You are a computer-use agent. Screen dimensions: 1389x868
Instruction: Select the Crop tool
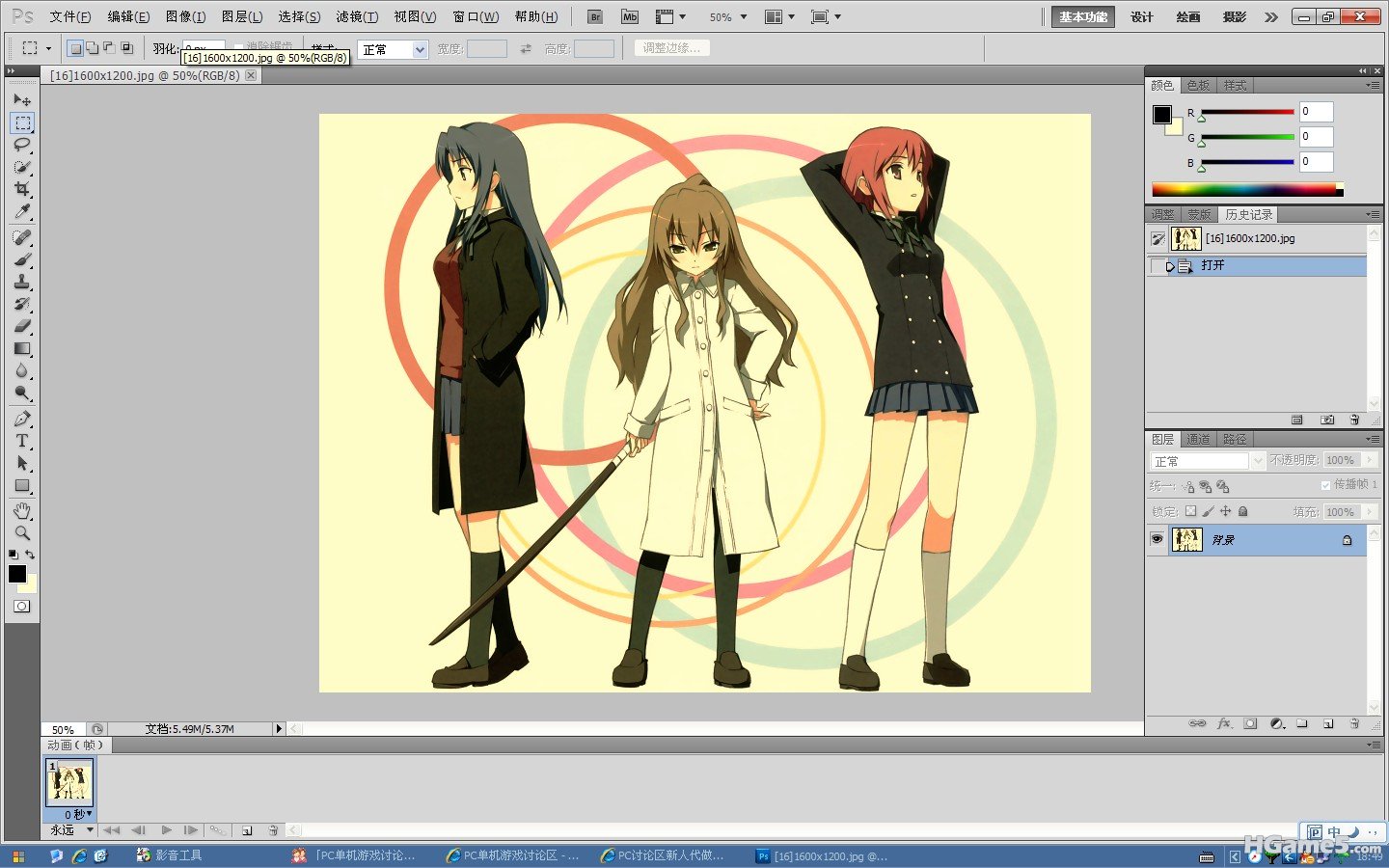pos(22,189)
